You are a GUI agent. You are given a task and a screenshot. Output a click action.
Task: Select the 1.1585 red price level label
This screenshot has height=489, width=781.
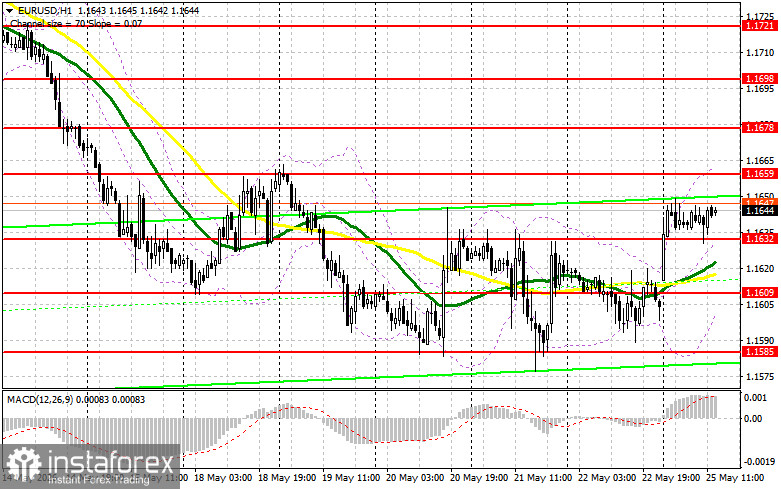759,352
